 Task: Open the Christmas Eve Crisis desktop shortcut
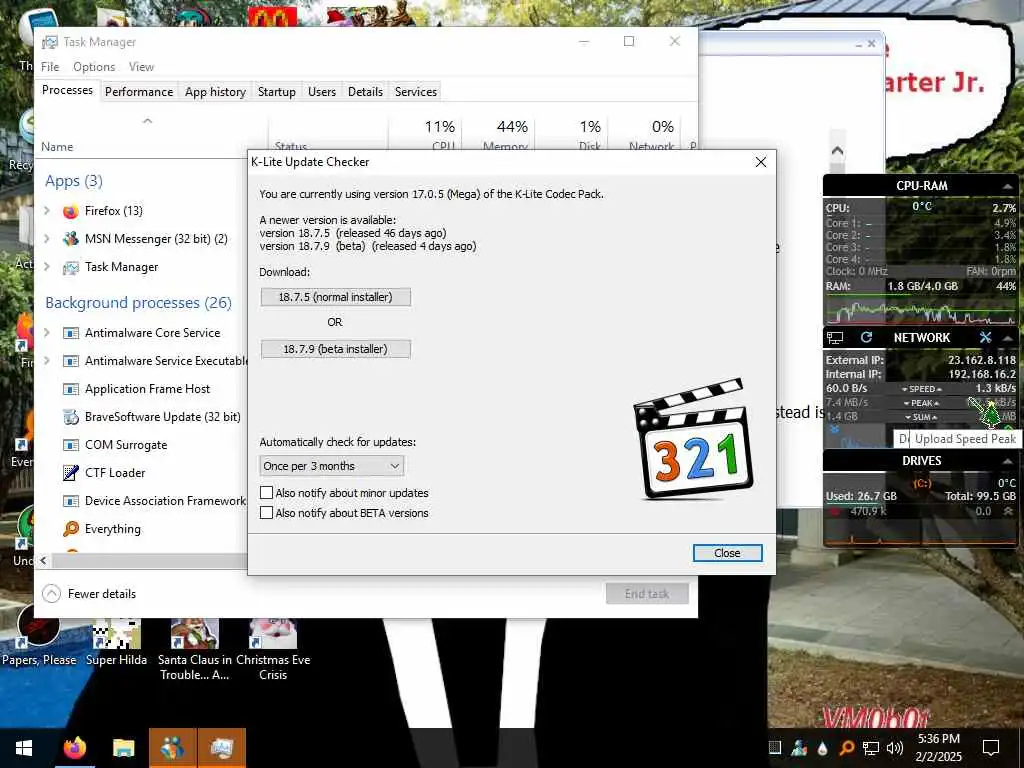pyautogui.click(x=273, y=650)
